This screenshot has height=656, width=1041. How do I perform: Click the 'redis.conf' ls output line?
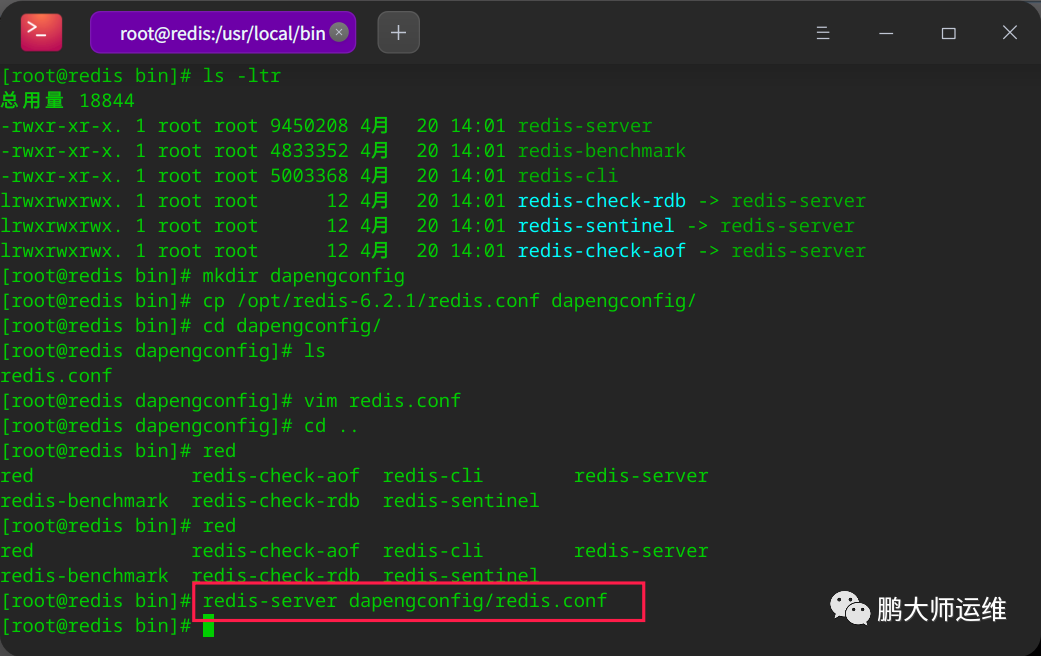[x=56, y=376]
